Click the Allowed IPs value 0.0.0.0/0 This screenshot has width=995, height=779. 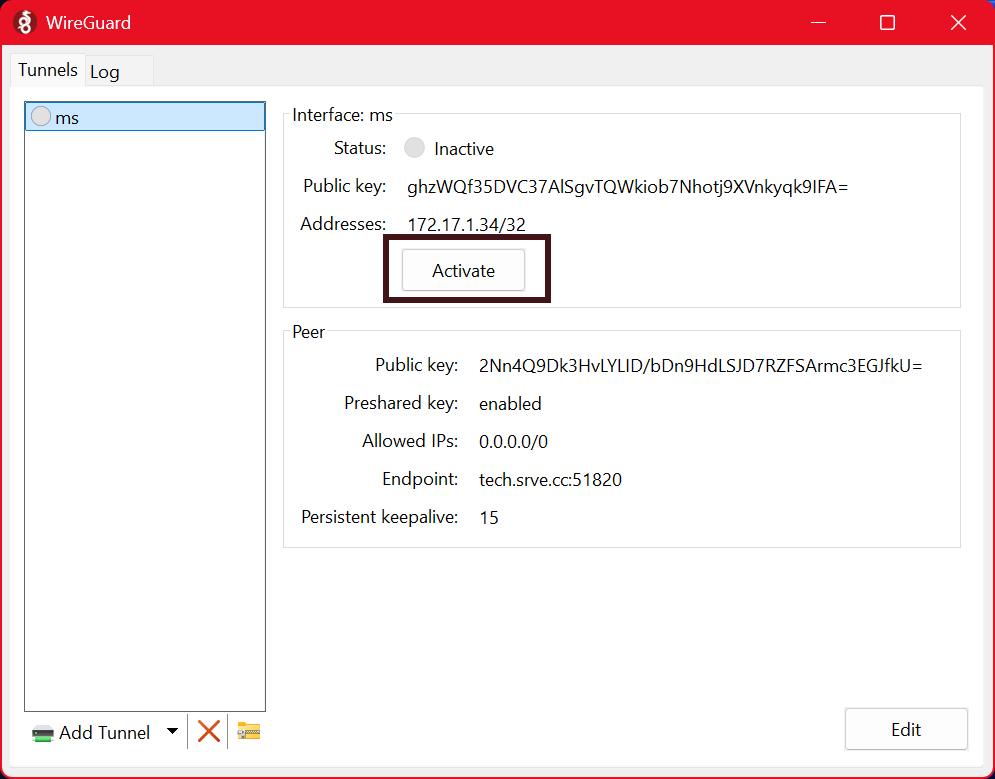click(x=513, y=441)
